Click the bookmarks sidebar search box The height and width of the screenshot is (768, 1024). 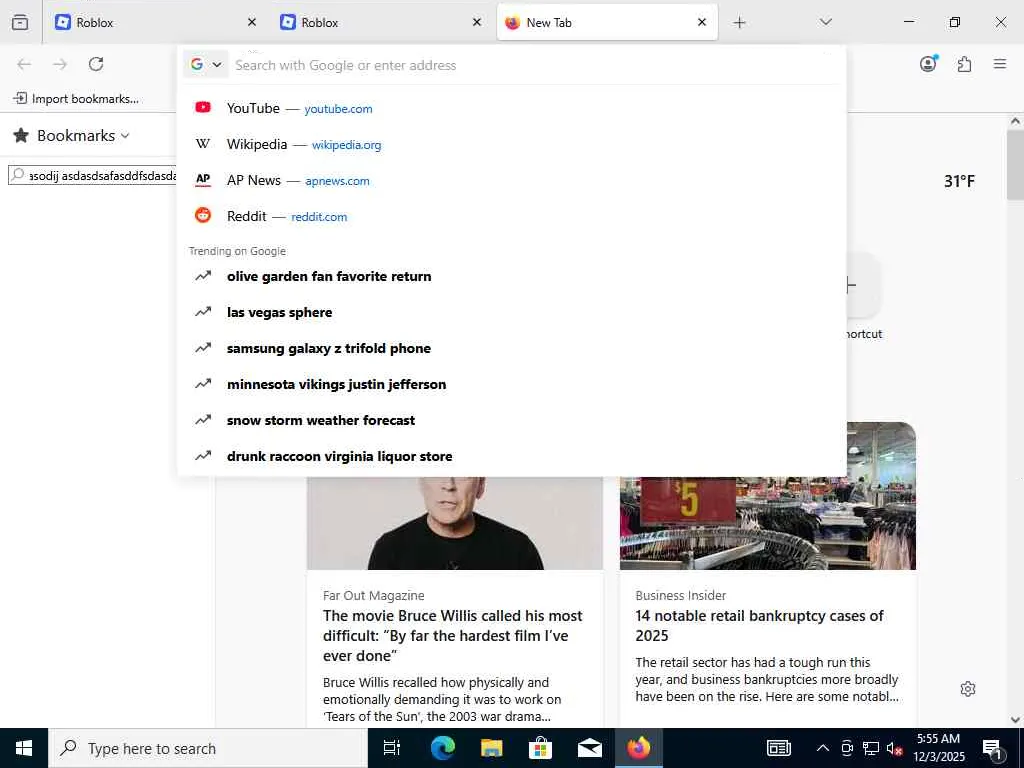(x=93, y=175)
